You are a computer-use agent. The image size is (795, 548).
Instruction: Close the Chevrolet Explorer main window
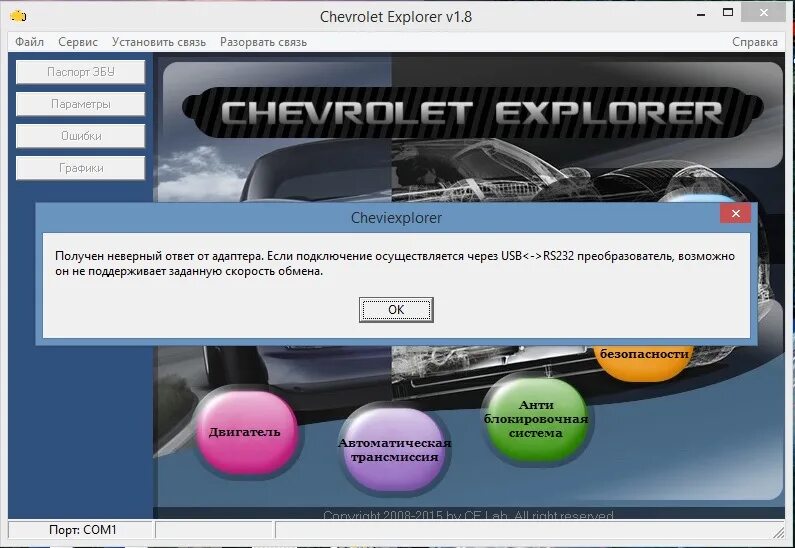tap(764, 13)
